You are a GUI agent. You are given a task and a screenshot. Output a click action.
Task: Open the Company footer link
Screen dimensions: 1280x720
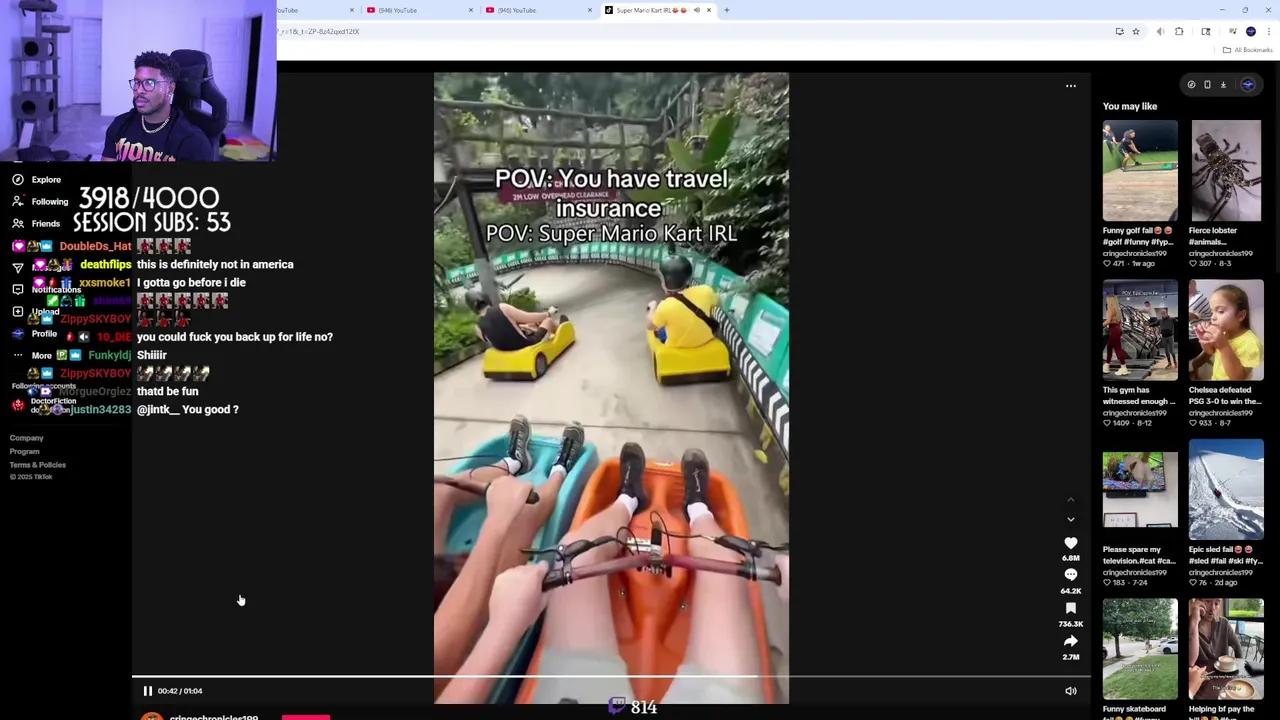point(27,438)
